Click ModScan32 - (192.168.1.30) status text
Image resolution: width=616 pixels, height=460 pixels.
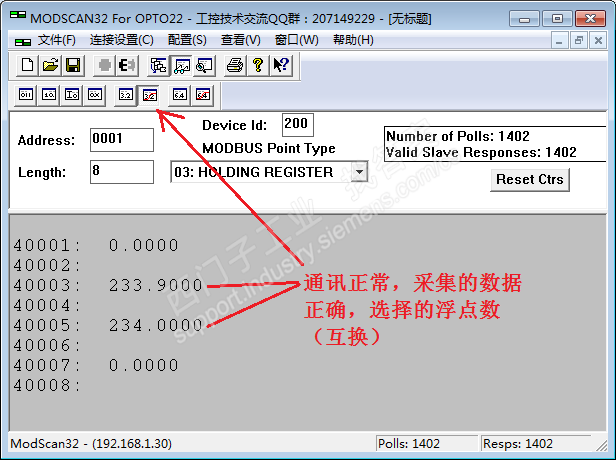91,444
